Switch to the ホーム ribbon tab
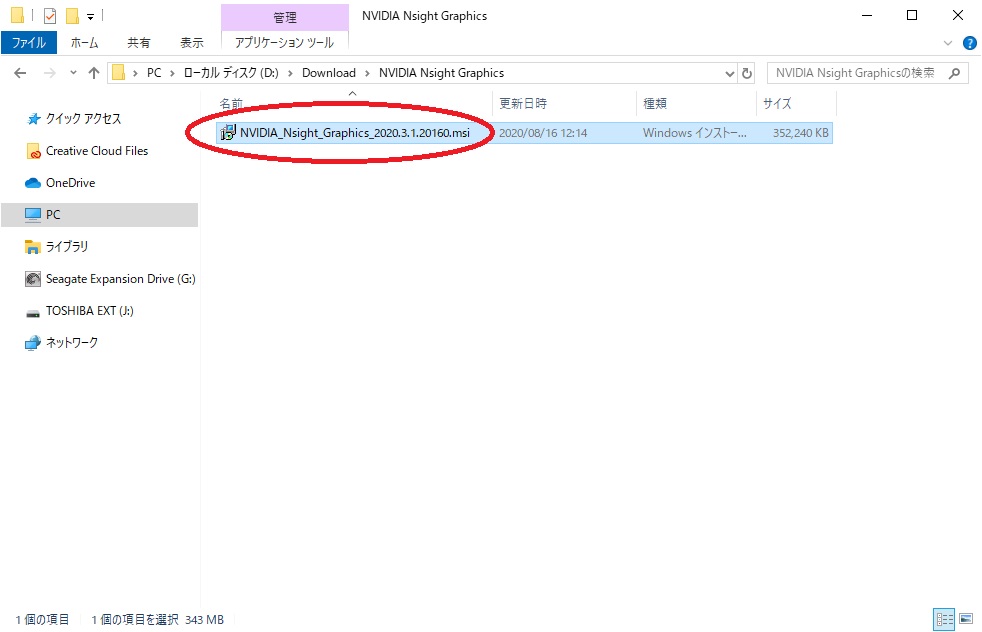 [84, 43]
